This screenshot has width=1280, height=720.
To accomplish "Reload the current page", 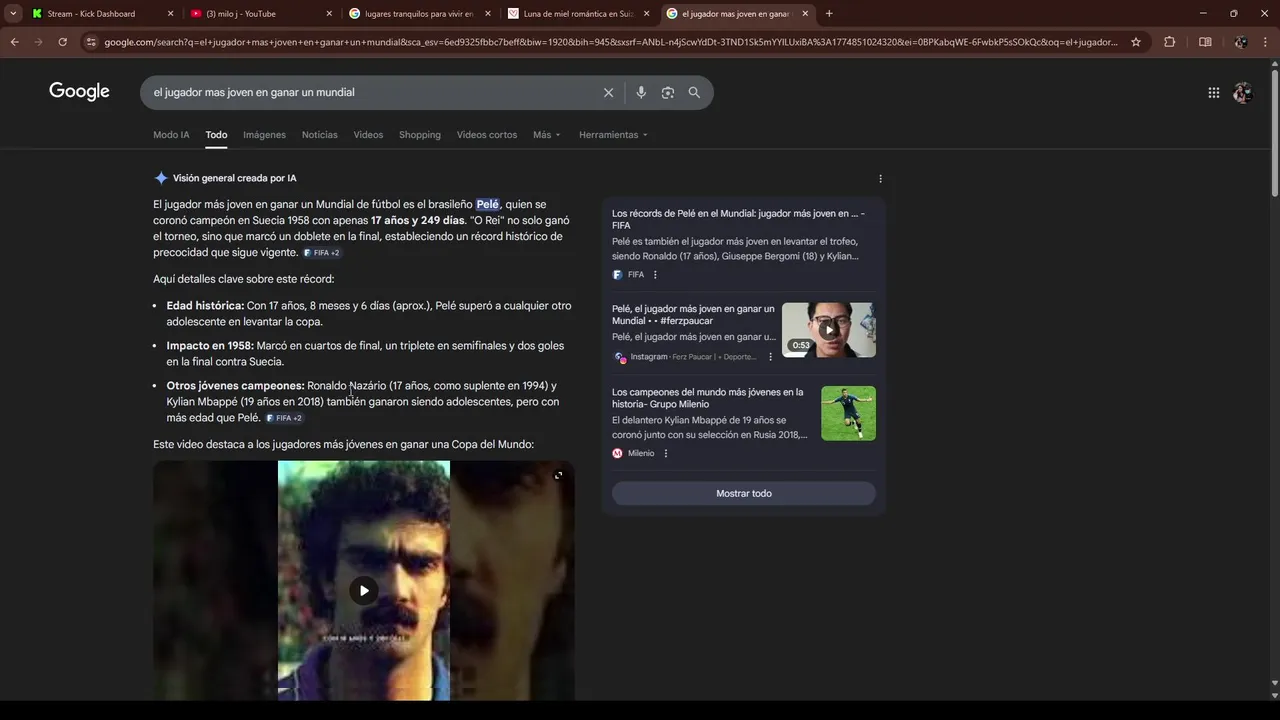I will coord(63,42).
